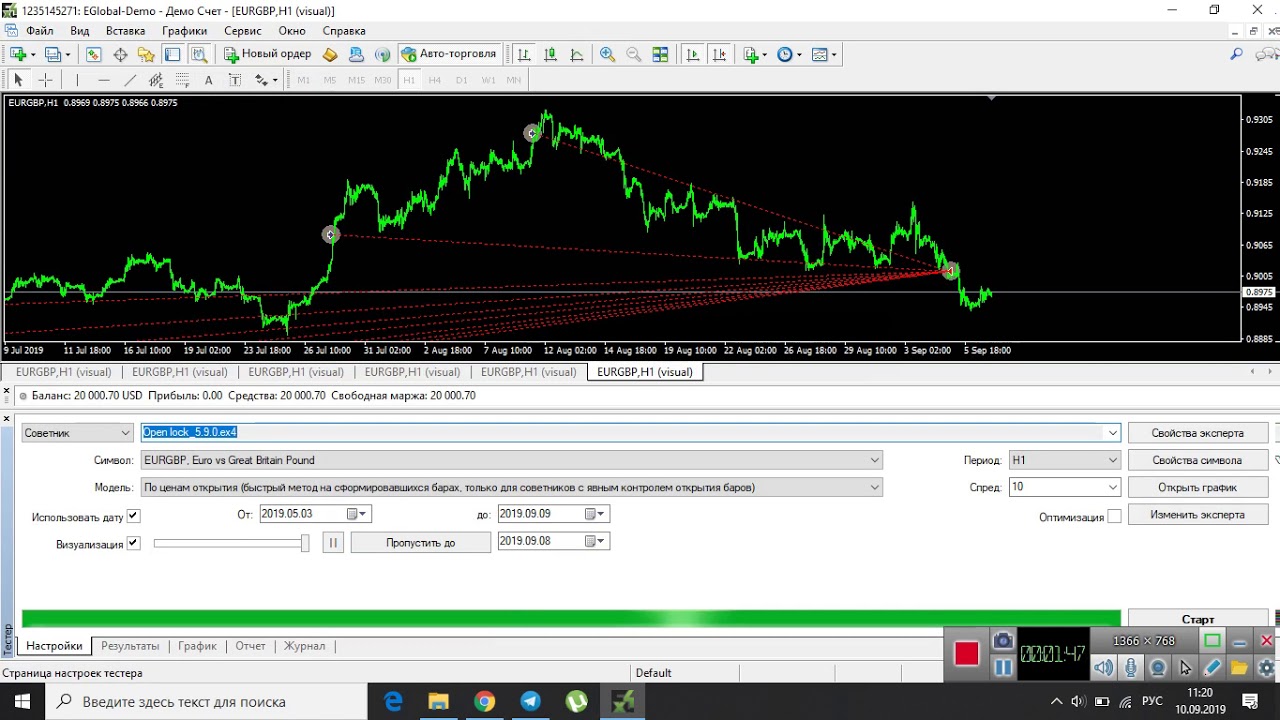The height and width of the screenshot is (720, 1280).
Task: Switch to the 'График' tester tab
Action: (x=197, y=646)
